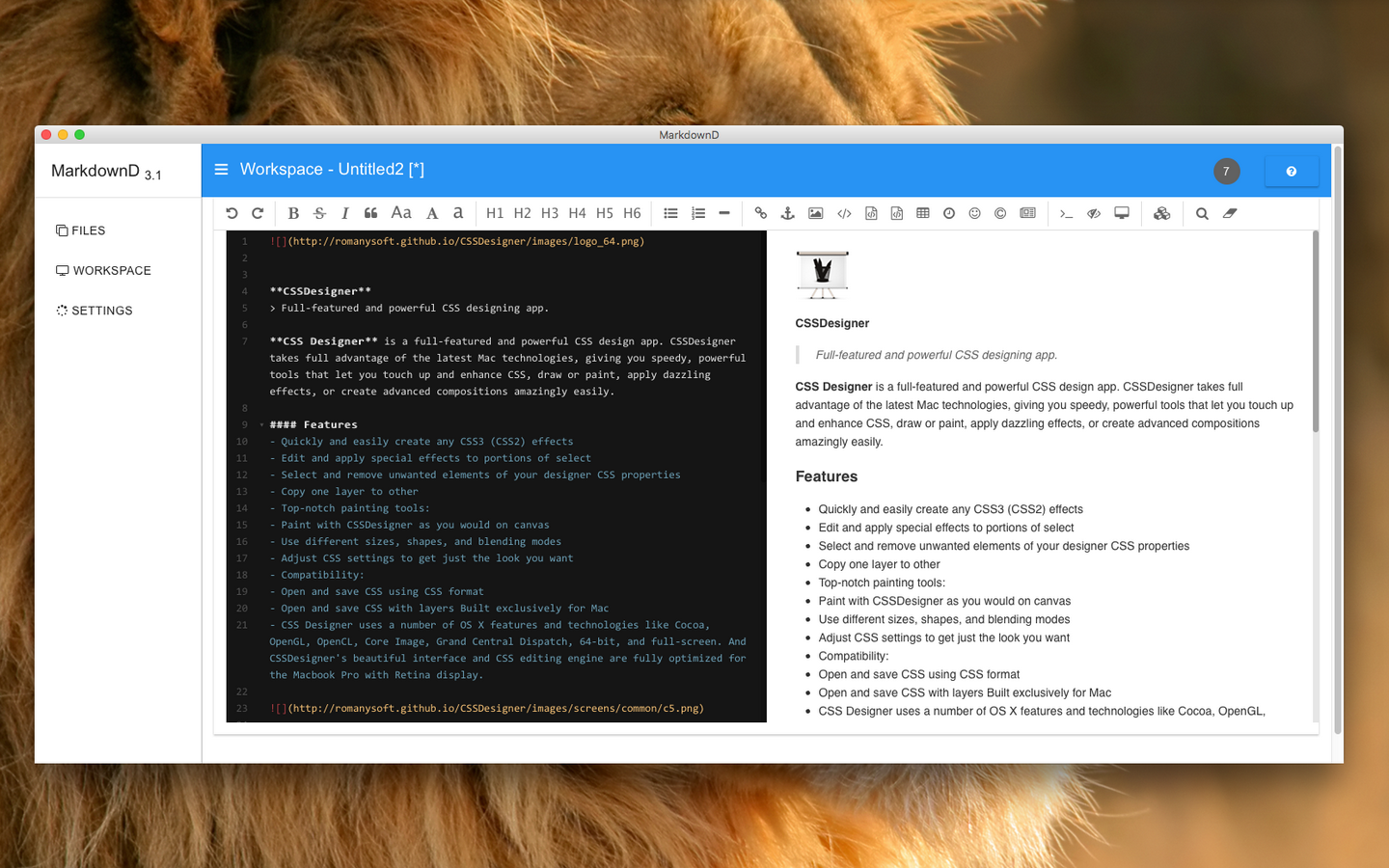The image size is (1389, 868).
Task: Insert an H5 heading
Action: pyautogui.click(x=605, y=213)
